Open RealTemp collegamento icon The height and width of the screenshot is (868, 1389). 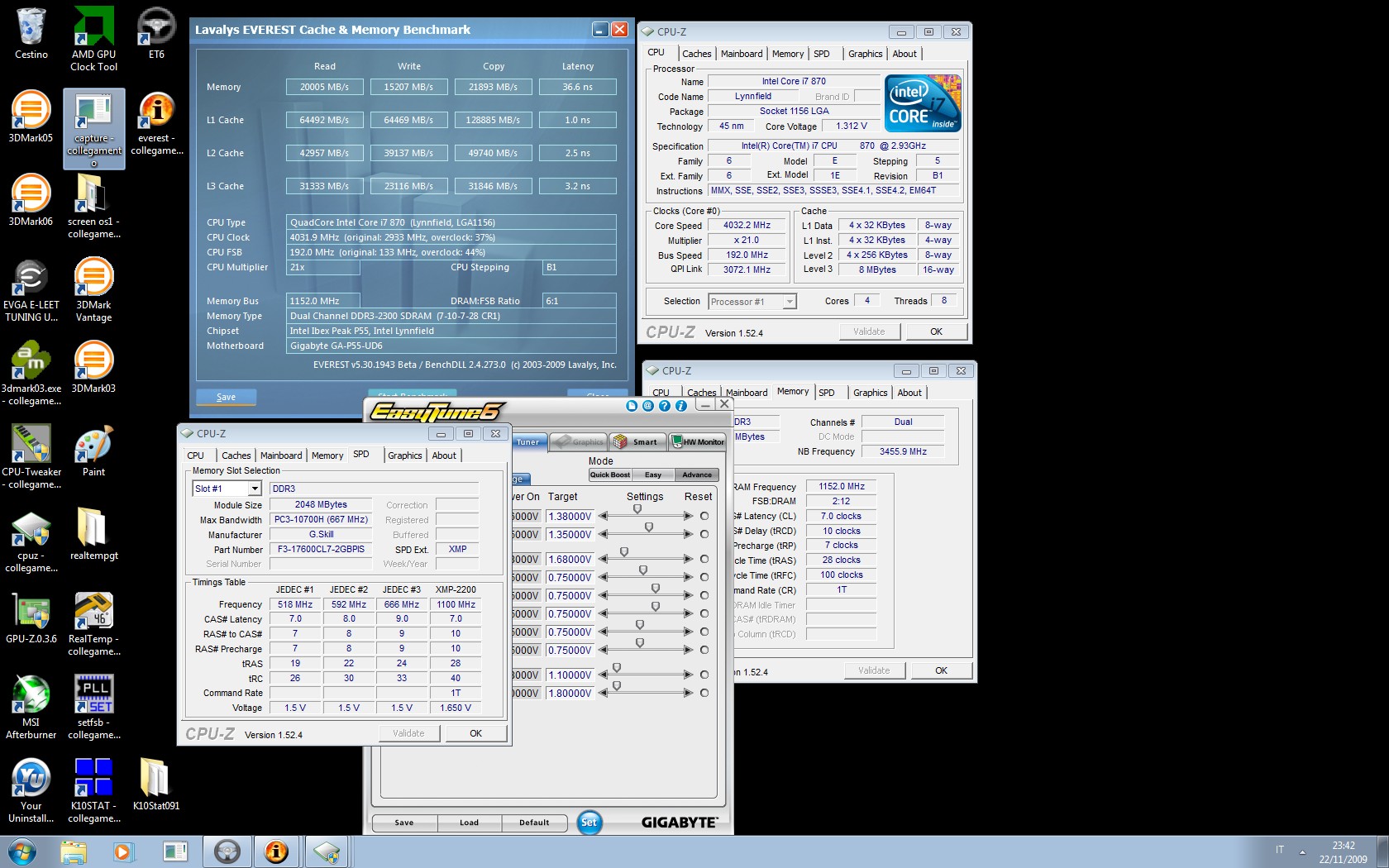(94, 625)
